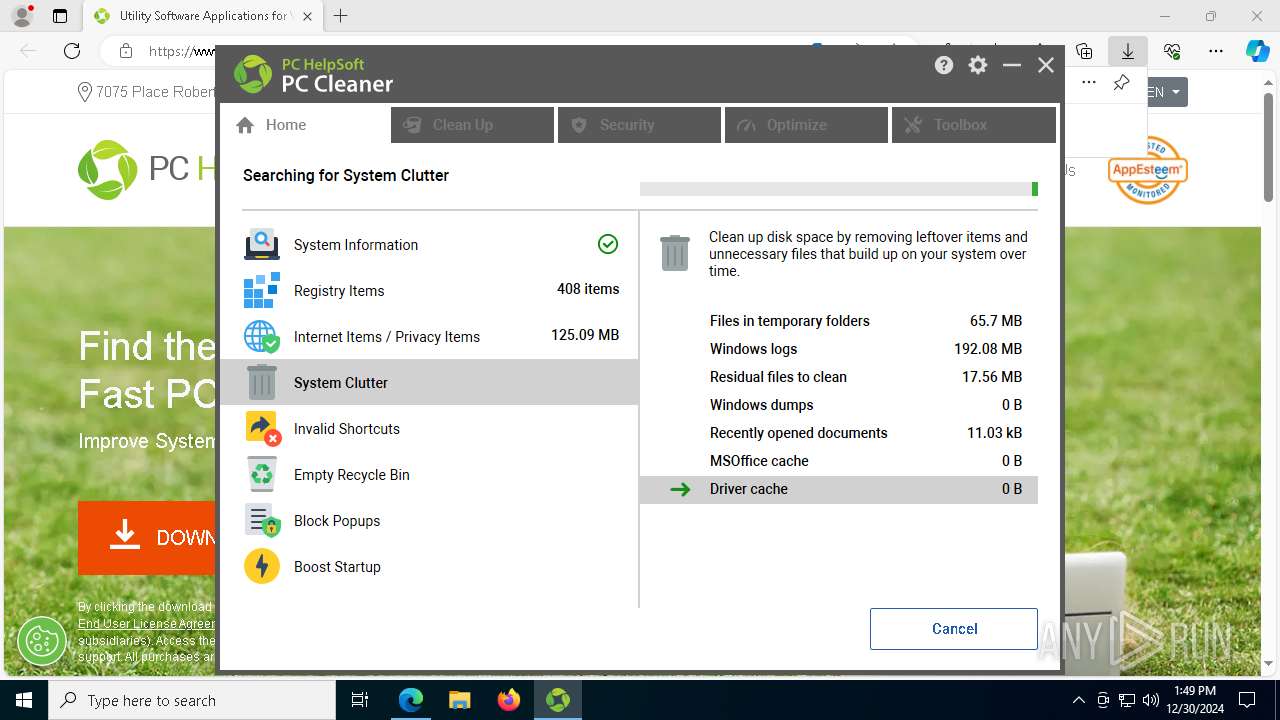
Task: Cancel the system clutter scan
Action: [x=954, y=629]
